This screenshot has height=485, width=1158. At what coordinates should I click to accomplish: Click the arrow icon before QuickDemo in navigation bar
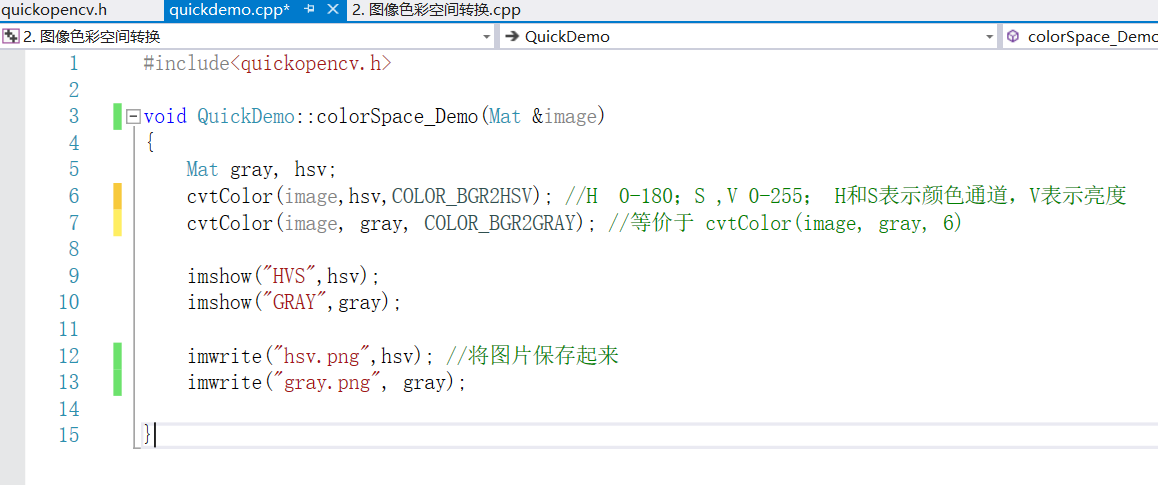(511, 37)
